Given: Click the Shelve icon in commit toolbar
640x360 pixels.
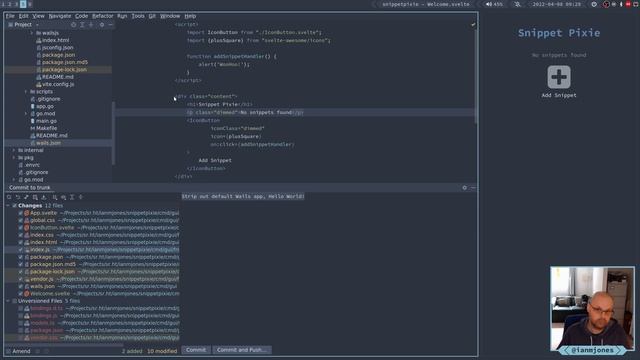Looking at the screenshot, I should point(44,197).
